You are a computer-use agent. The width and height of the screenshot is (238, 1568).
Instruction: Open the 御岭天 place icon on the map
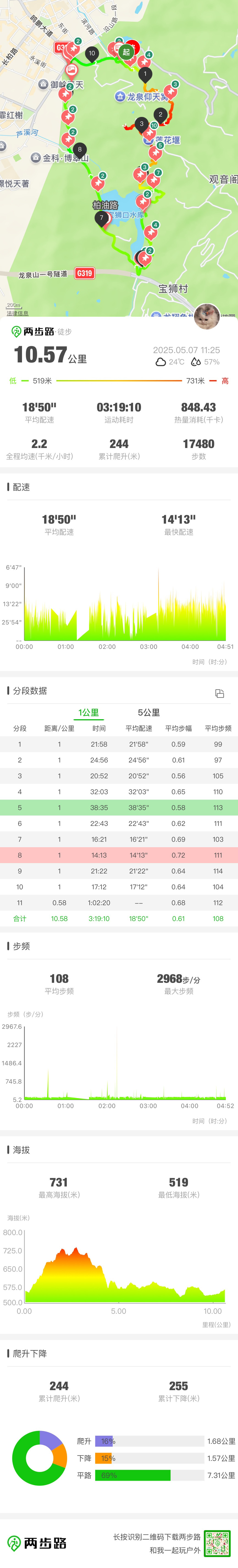(x=43, y=85)
